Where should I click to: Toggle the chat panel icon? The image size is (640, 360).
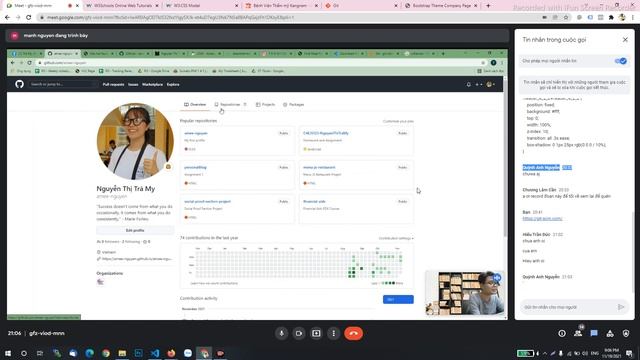tap(594, 333)
